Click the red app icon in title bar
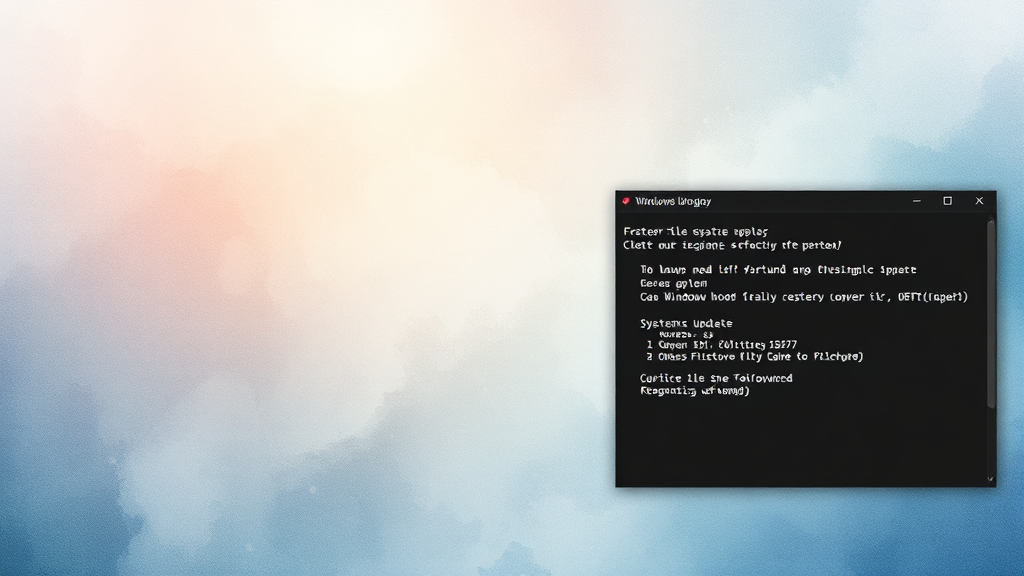Image resolution: width=1024 pixels, height=576 pixels. click(627, 201)
